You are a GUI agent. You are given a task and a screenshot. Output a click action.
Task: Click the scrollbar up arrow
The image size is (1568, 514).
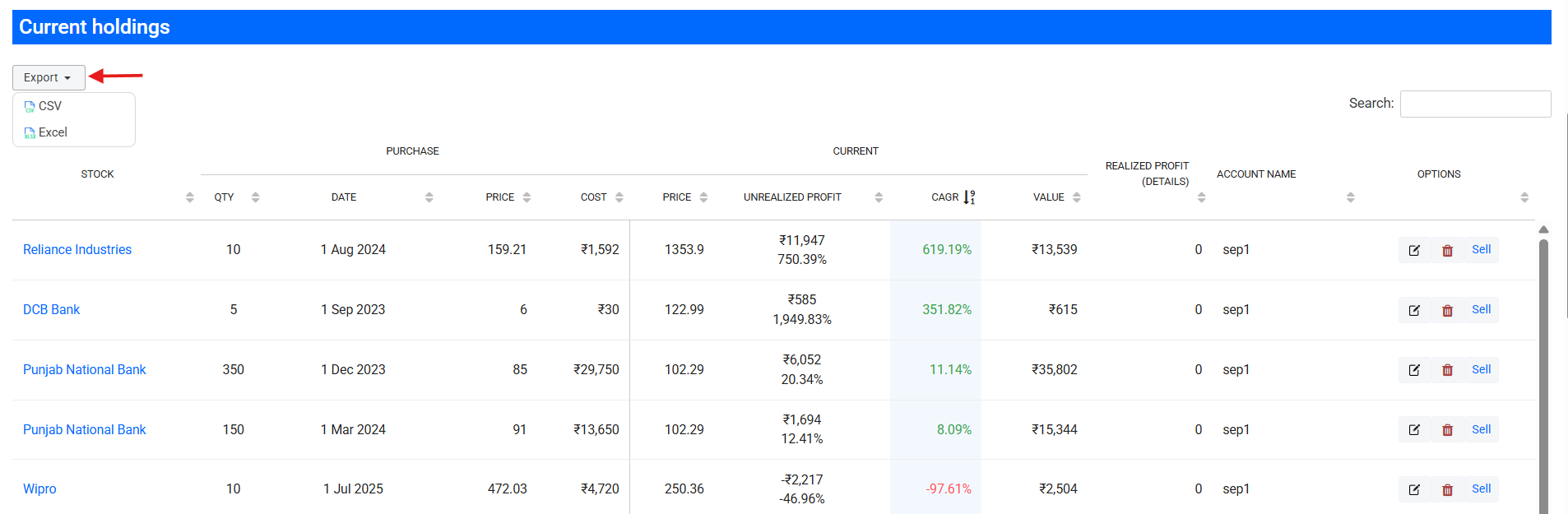point(1543,229)
